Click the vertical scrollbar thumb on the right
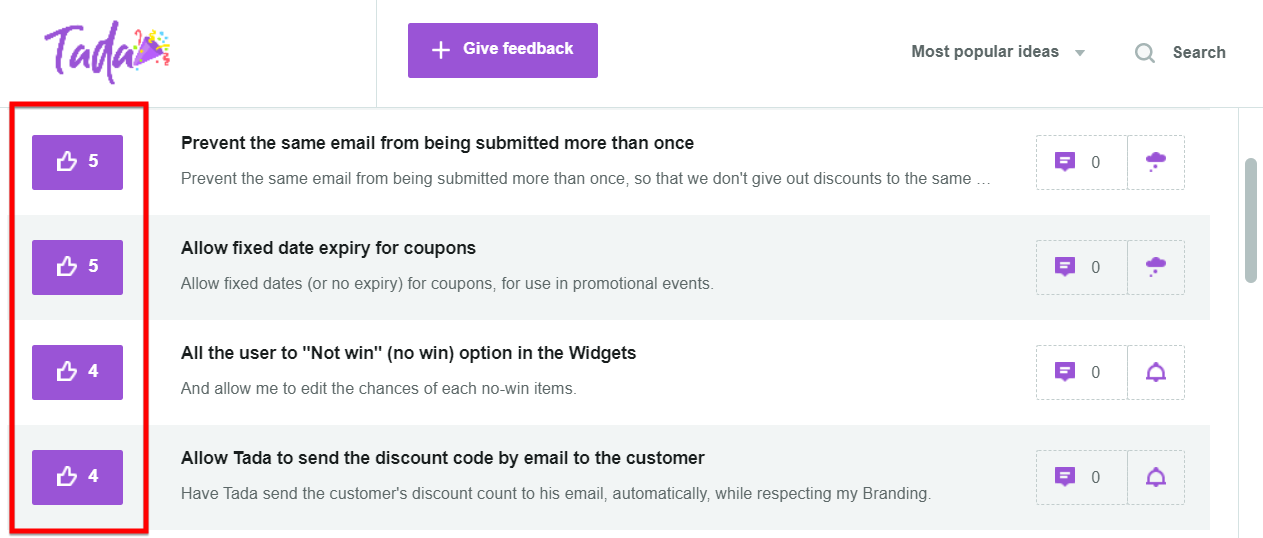 [x=1250, y=220]
